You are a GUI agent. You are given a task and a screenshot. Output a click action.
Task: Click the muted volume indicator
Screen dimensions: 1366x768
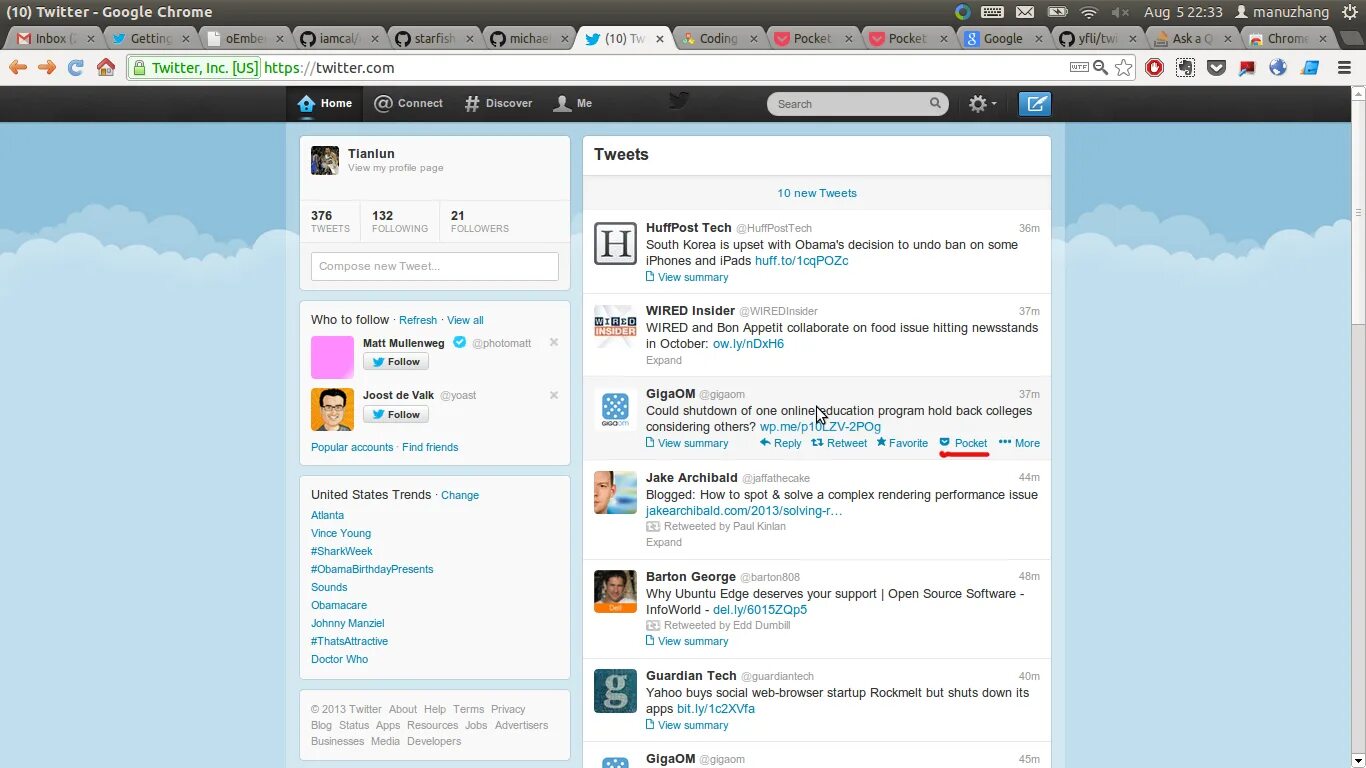pyautogui.click(x=1120, y=12)
